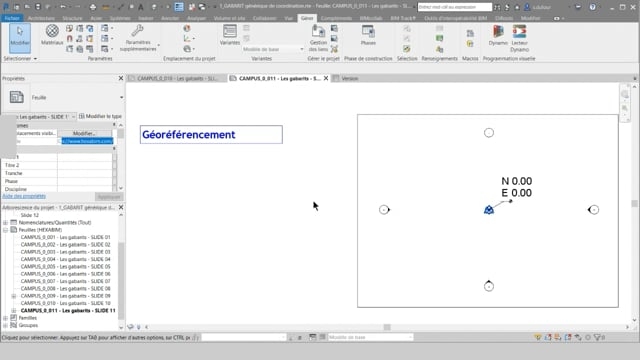Viewport: 640px width, 360px height.
Task: Select the Slide 12 tree item
Action: [30, 215]
